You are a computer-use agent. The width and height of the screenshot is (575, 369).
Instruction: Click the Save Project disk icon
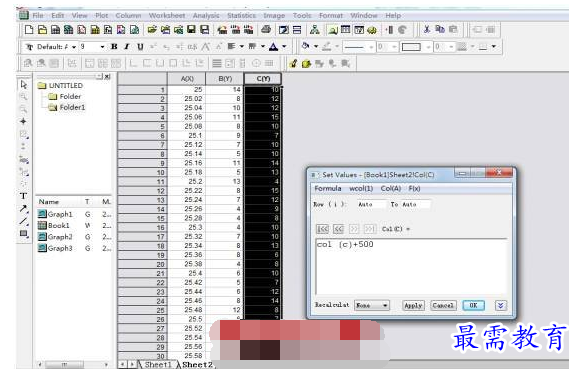pos(191,30)
